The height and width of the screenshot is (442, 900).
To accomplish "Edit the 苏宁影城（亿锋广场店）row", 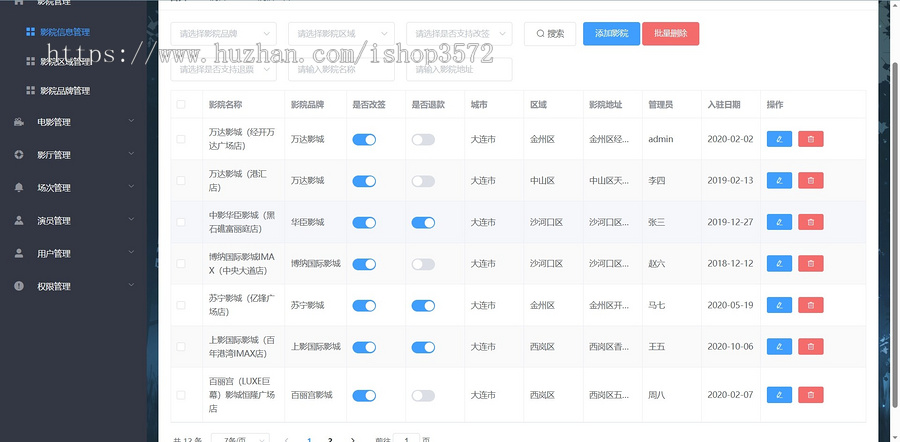I will pyautogui.click(x=779, y=305).
